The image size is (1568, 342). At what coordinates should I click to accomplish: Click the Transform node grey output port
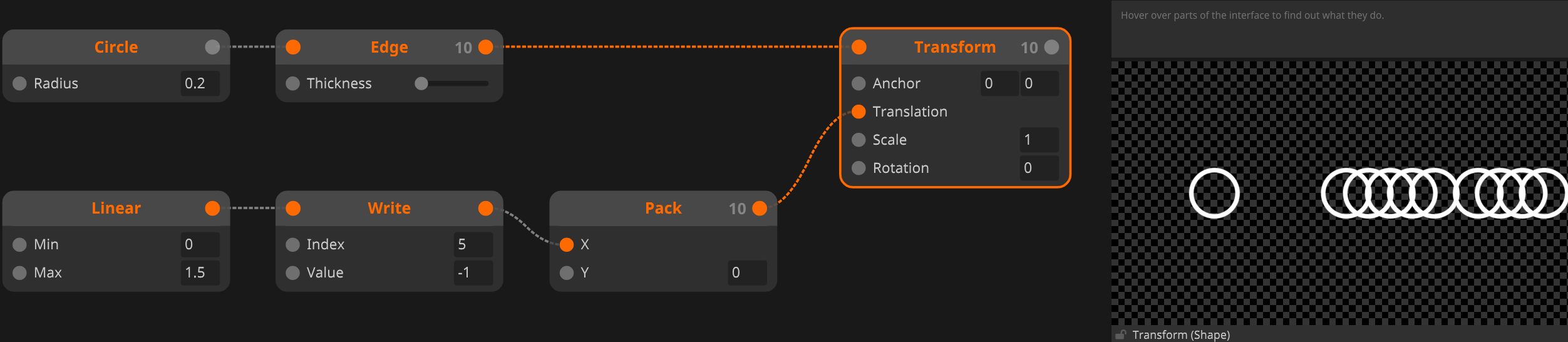click(x=1052, y=47)
